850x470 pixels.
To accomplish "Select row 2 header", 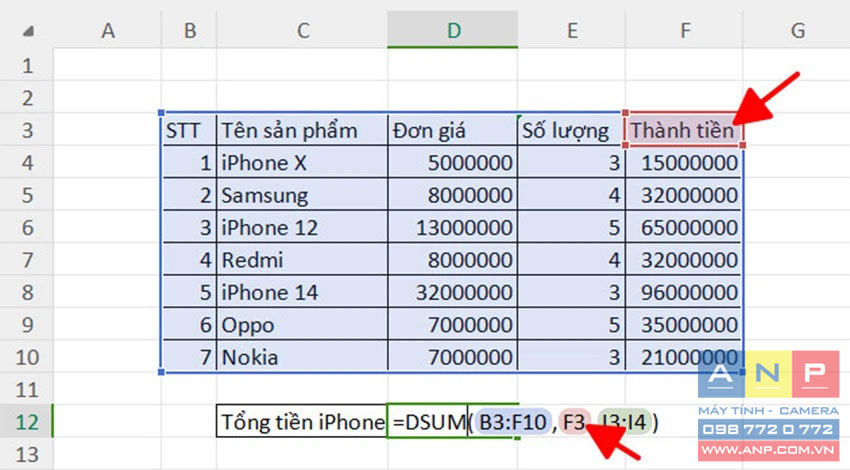I will tap(27, 98).
